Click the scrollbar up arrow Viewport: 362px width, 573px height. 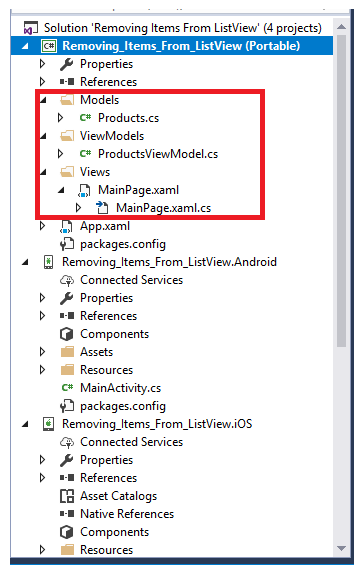click(341, 27)
